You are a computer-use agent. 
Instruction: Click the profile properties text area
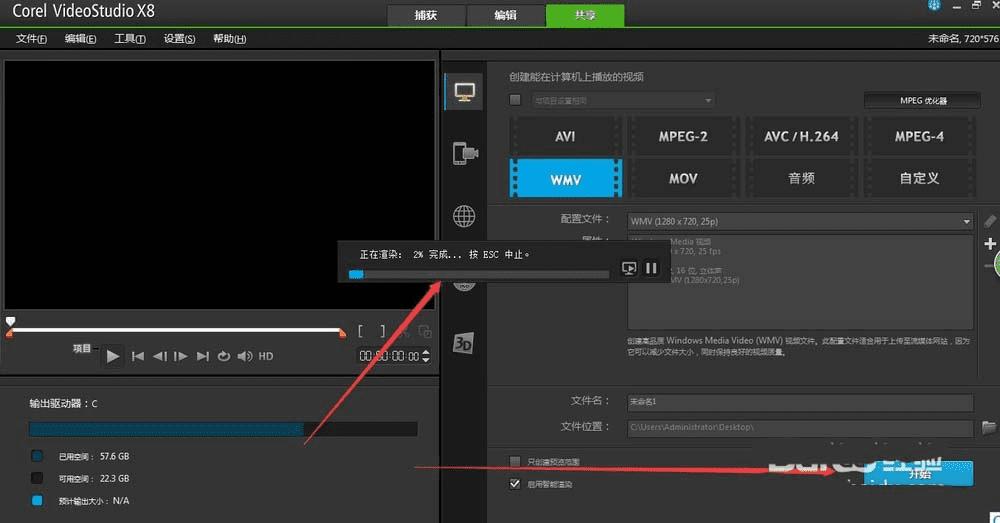point(800,282)
